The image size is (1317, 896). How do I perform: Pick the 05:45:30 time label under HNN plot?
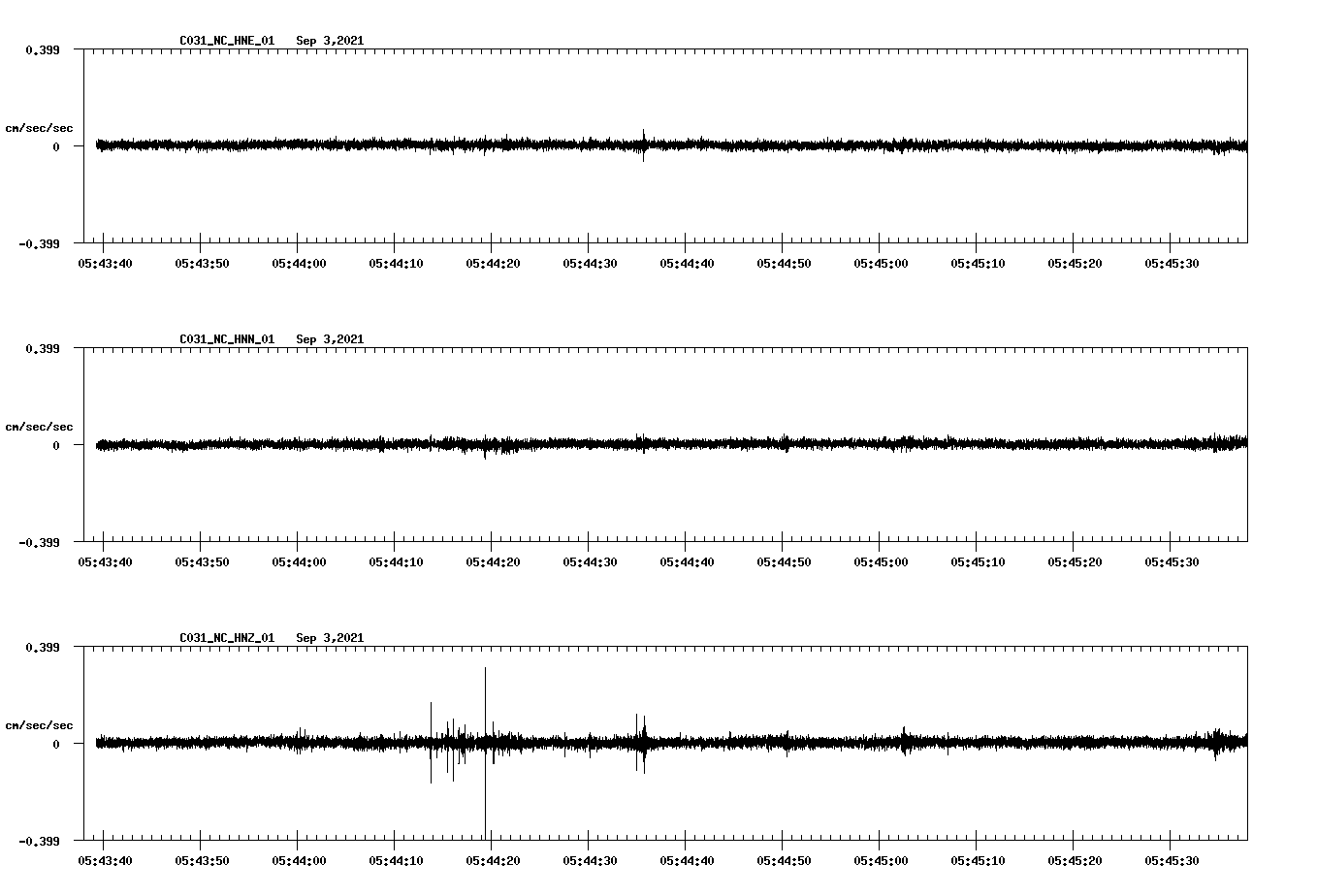pyautogui.click(x=1172, y=562)
